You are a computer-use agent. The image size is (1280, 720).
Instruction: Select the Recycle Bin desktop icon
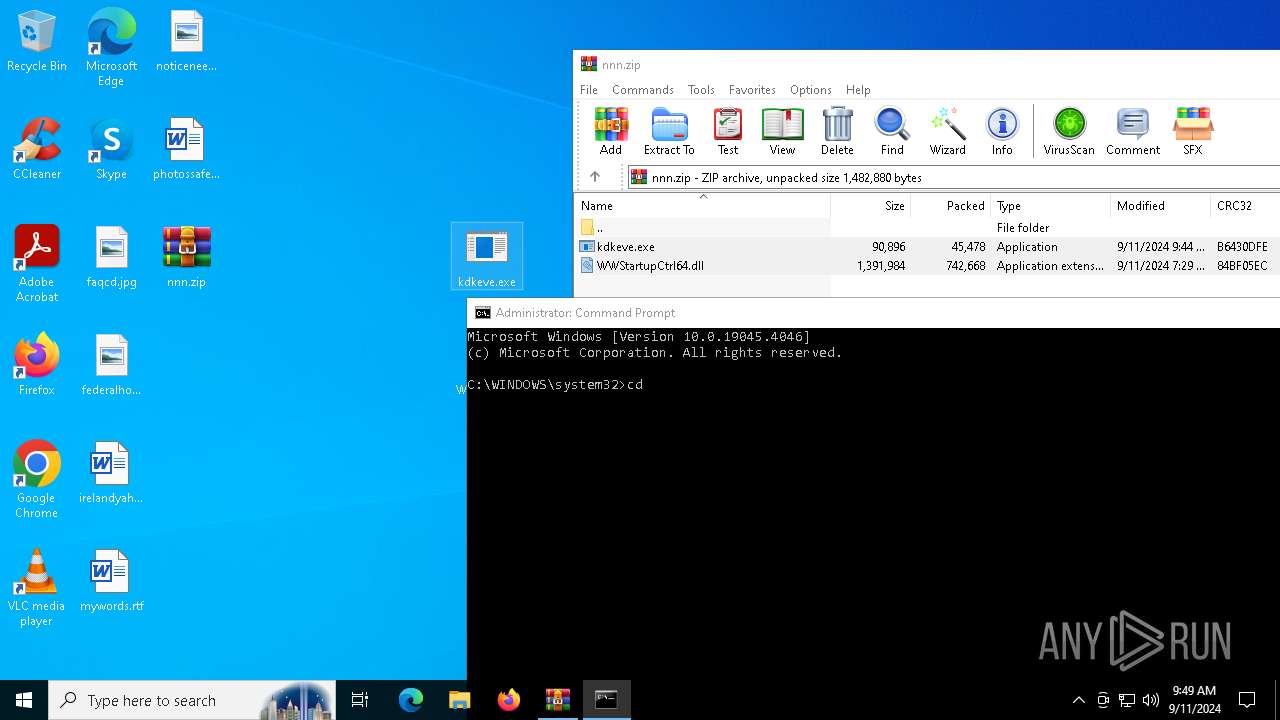(37, 42)
